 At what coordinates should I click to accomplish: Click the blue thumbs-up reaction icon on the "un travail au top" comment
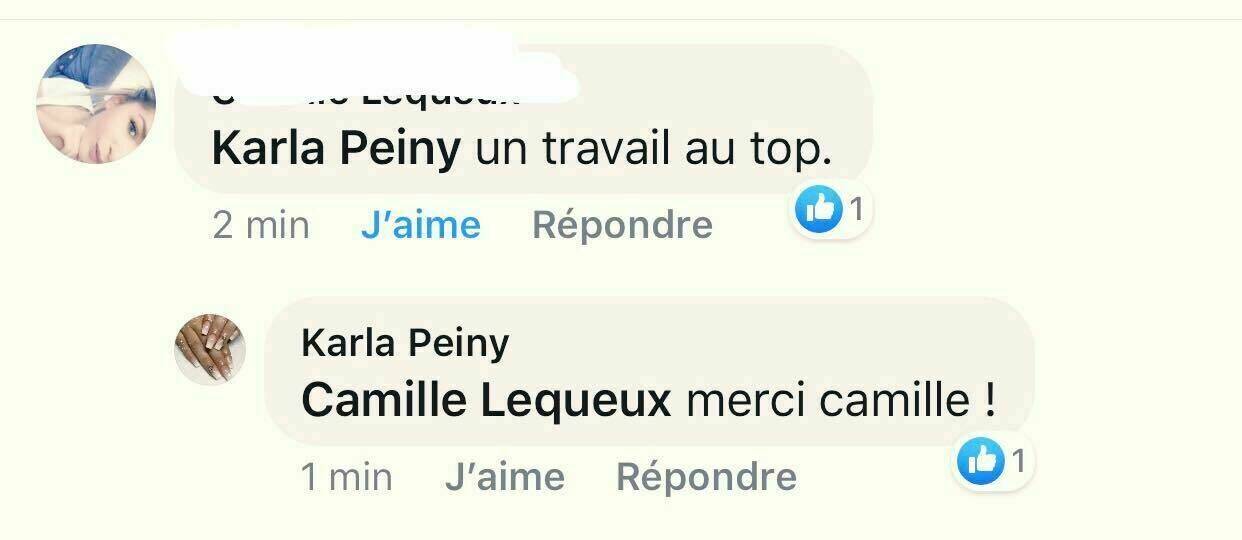coord(819,208)
